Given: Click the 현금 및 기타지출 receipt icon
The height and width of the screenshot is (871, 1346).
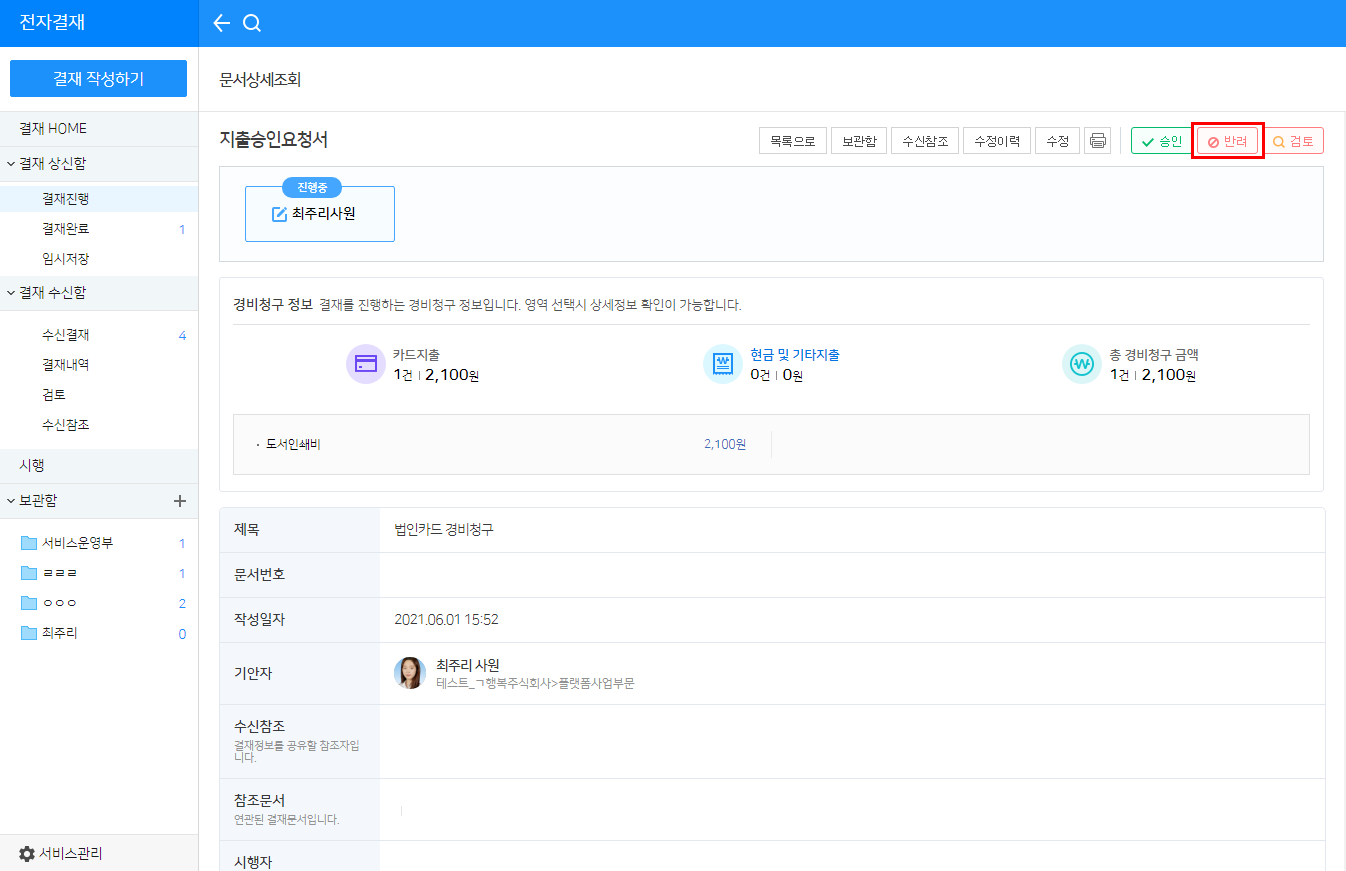Looking at the screenshot, I should pyautogui.click(x=723, y=364).
